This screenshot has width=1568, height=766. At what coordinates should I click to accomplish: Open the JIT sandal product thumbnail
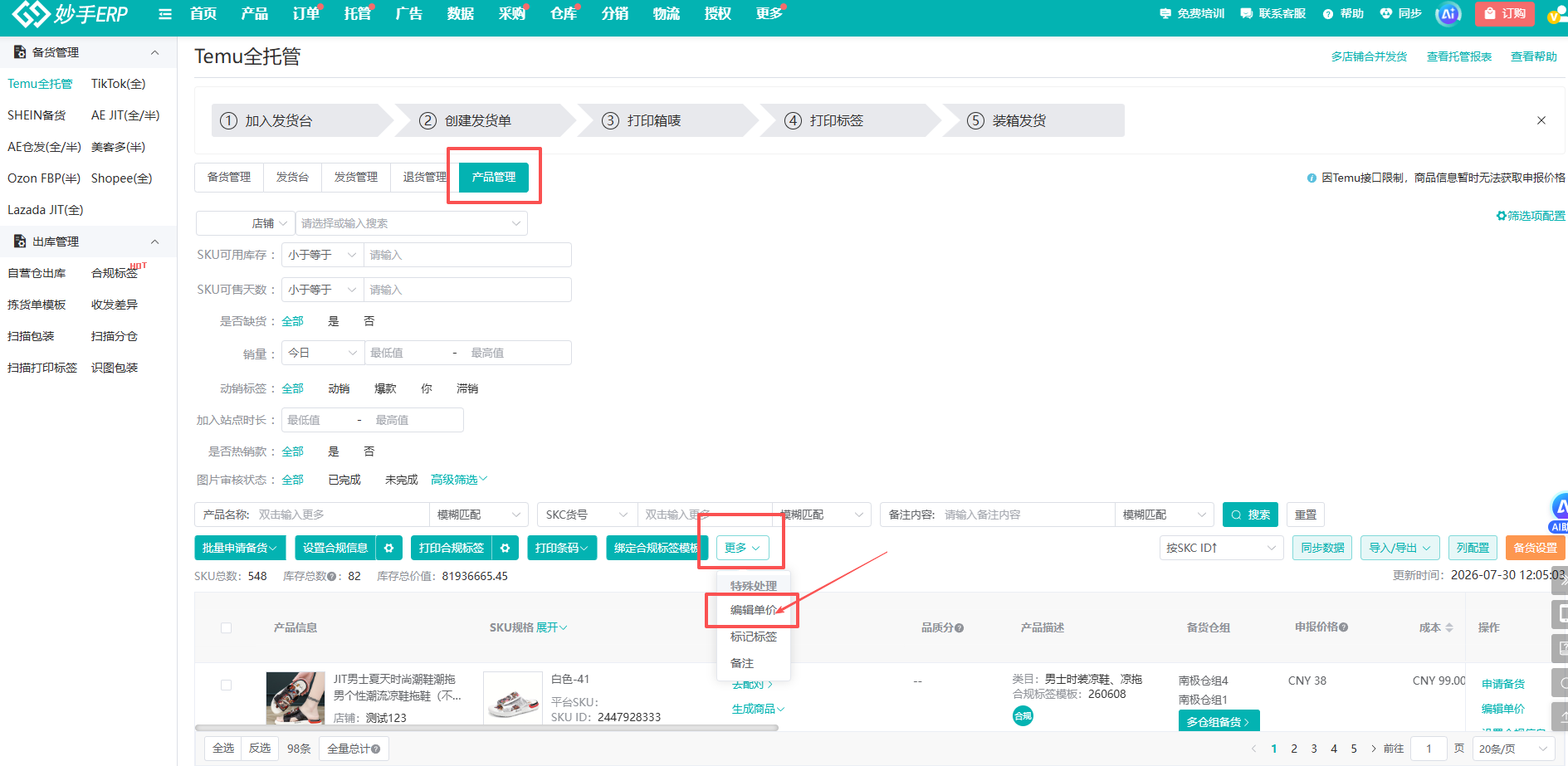[x=296, y=698]
